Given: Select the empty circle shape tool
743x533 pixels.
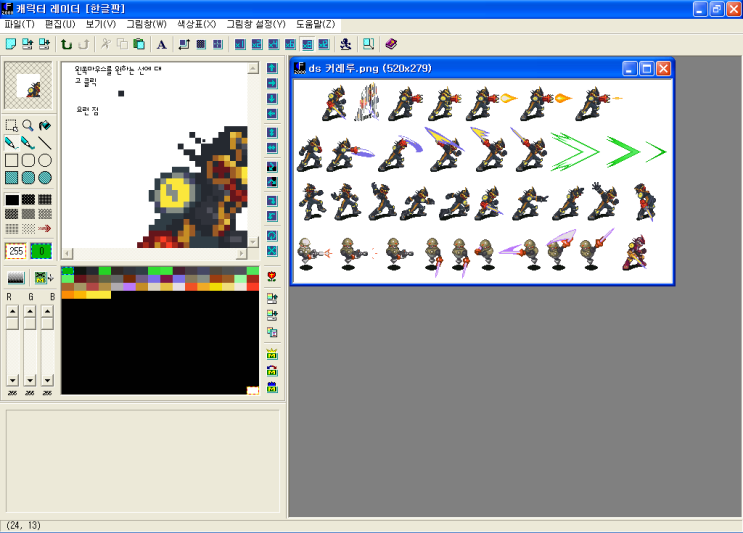Looking at the screenshot, I should point(45,160).
